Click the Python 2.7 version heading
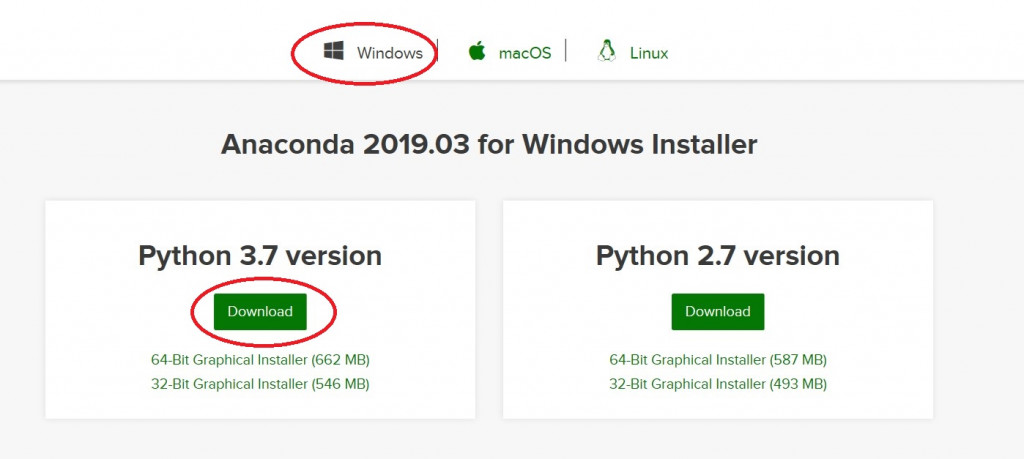Viewport: 1024px width, 459px height. pyautogui.click(x=718, y=256)
